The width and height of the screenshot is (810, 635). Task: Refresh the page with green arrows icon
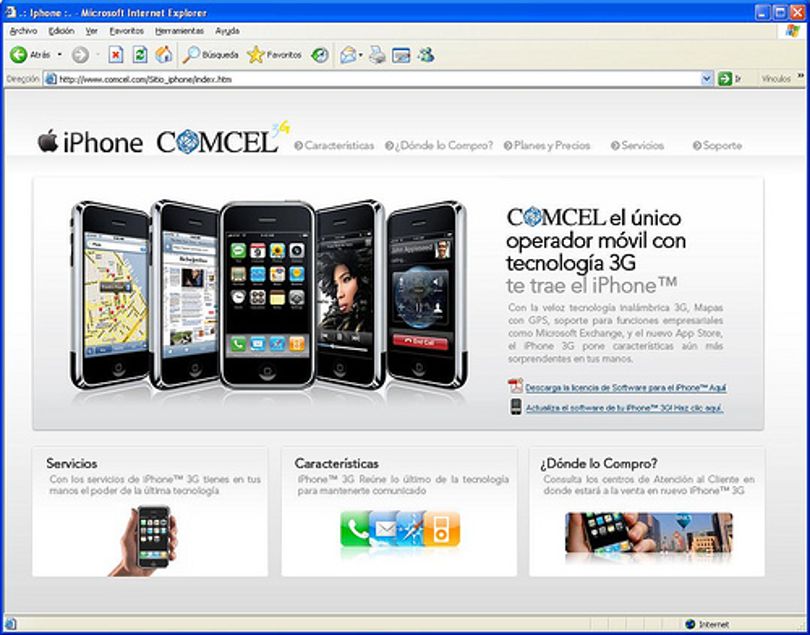[140, 54]
